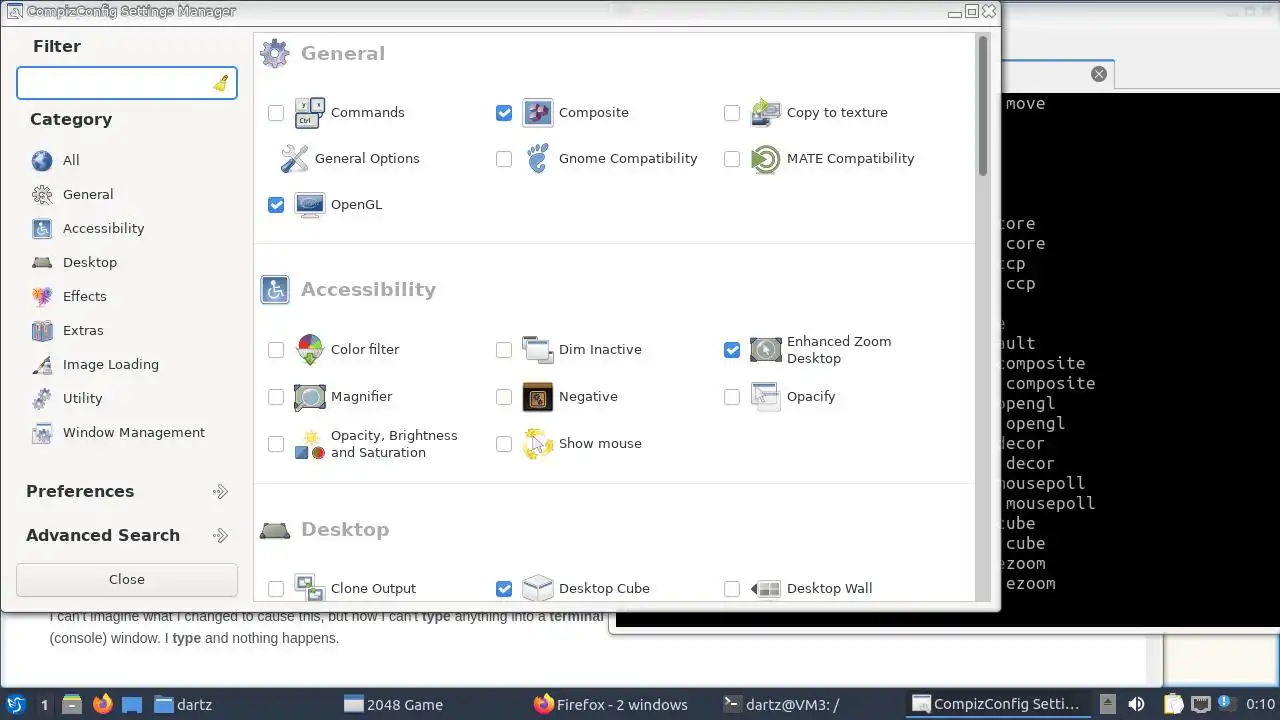
Task: Open the MATE Compatibility label
Action: pyautogui.click(x=850, y=159)
